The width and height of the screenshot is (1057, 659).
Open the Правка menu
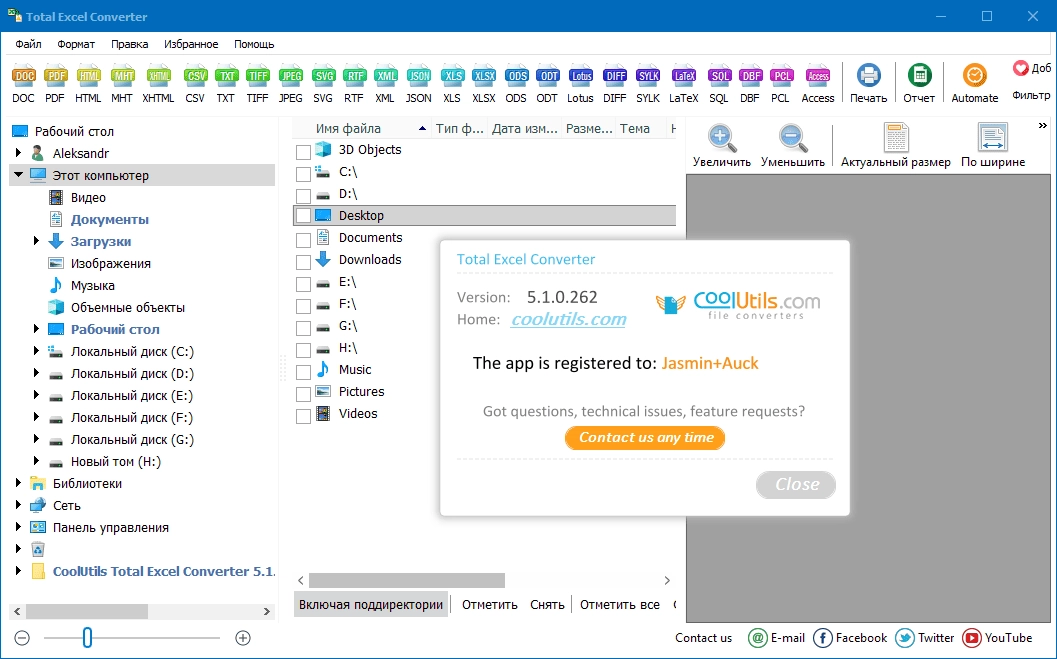pos(129,44)
